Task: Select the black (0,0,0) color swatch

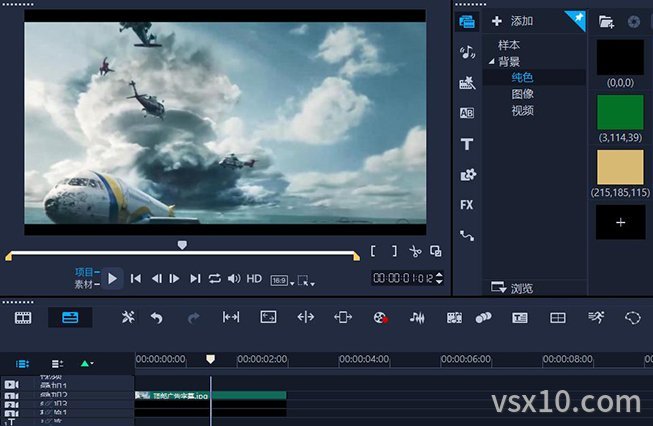Action: pos(620,57)
